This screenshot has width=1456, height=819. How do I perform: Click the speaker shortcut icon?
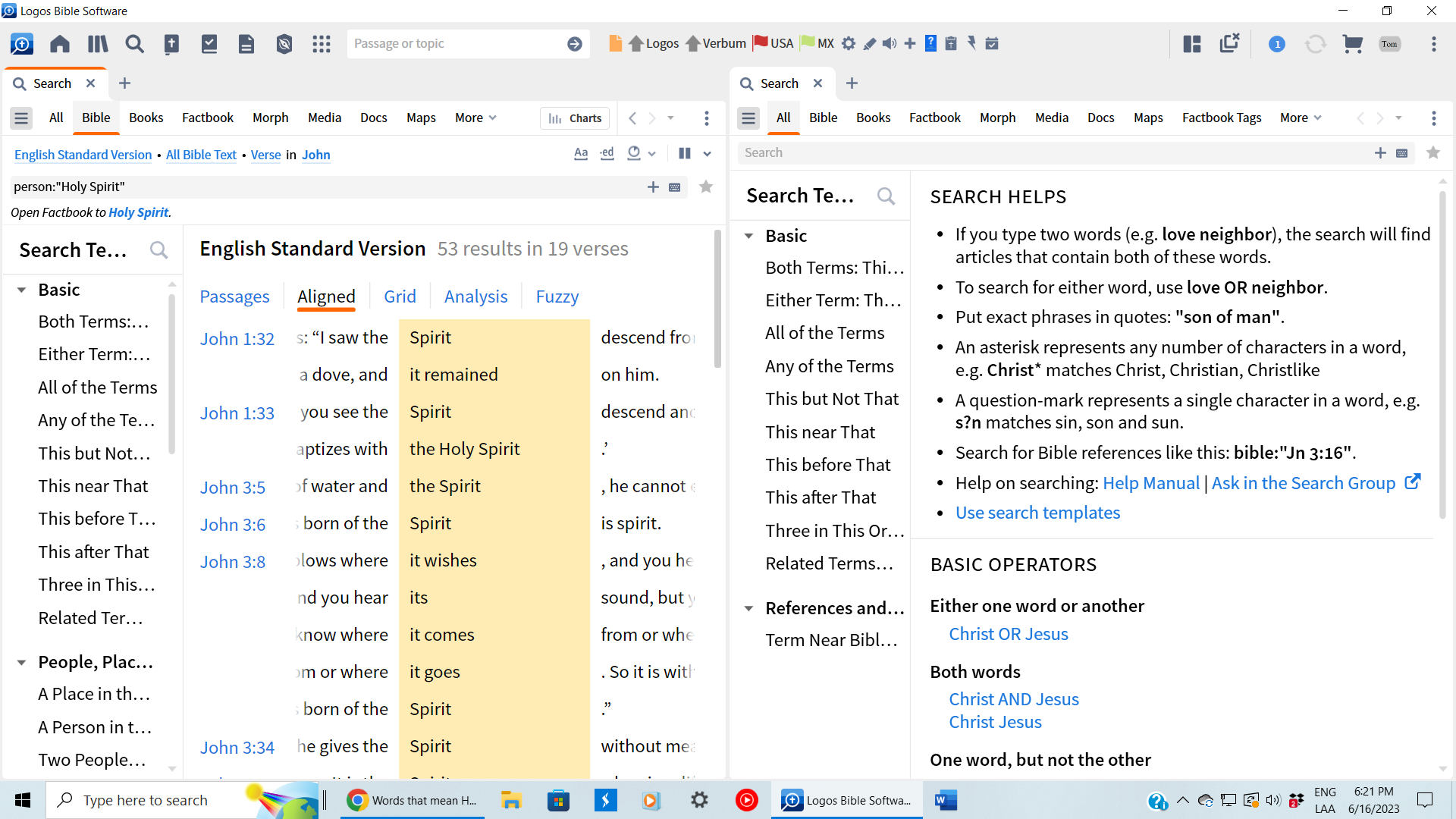pos(890,43)
